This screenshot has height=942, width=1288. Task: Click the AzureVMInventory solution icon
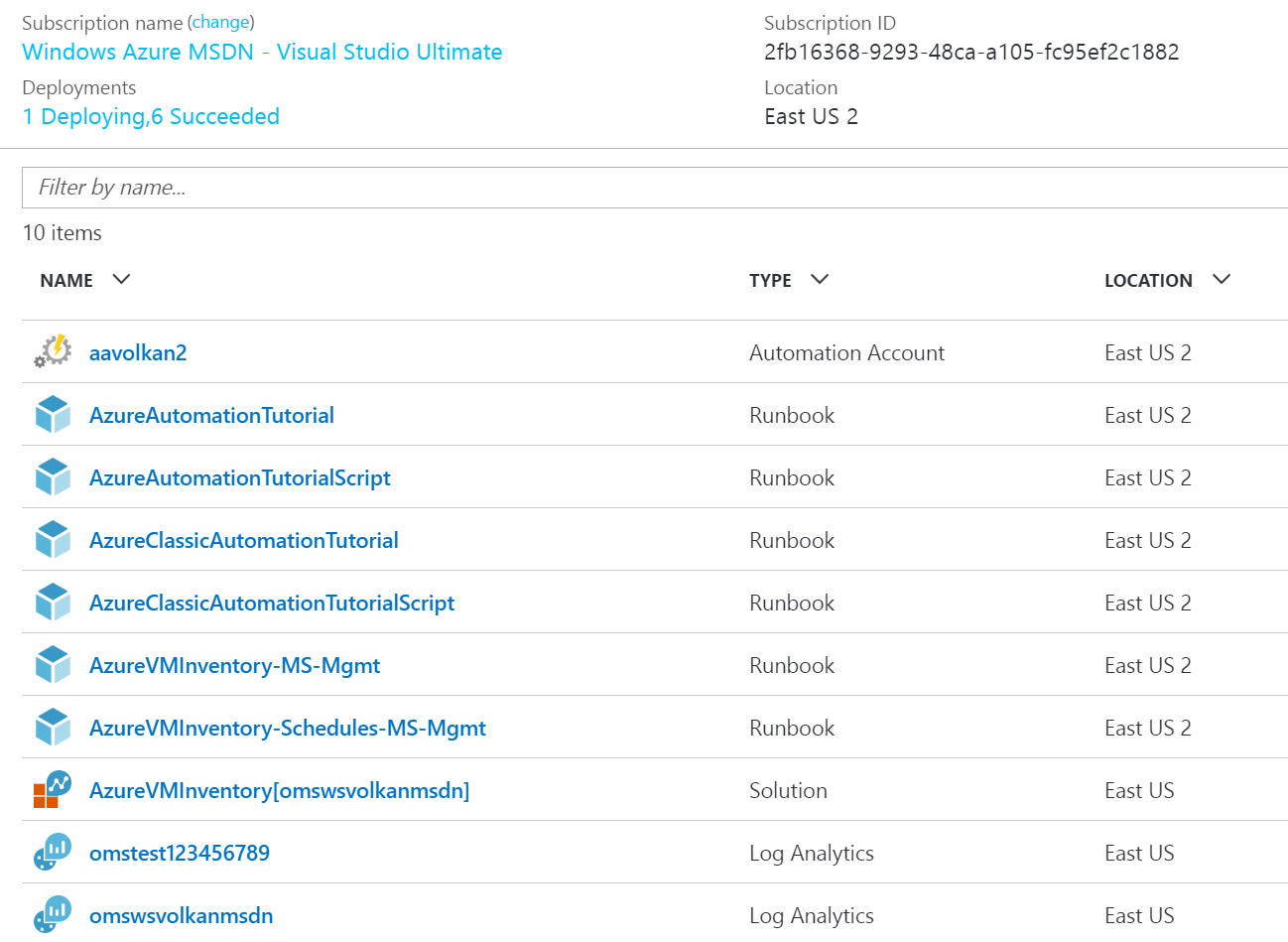tap(53, 789)
